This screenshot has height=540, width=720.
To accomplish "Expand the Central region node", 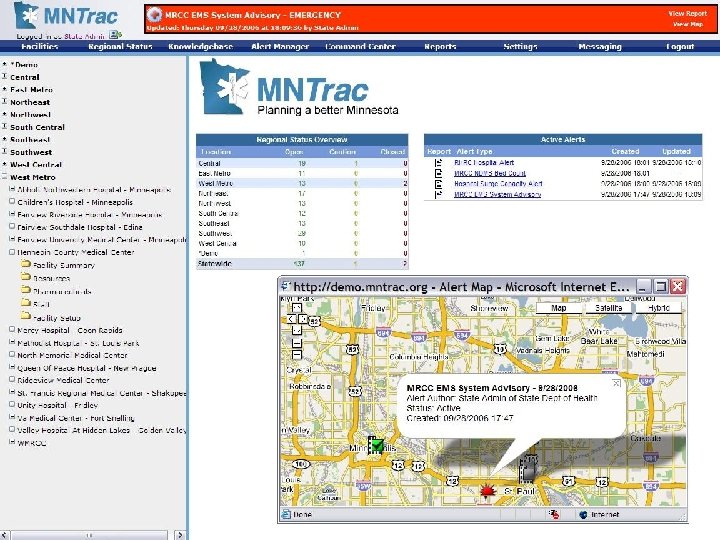I will tap(5, 77).
